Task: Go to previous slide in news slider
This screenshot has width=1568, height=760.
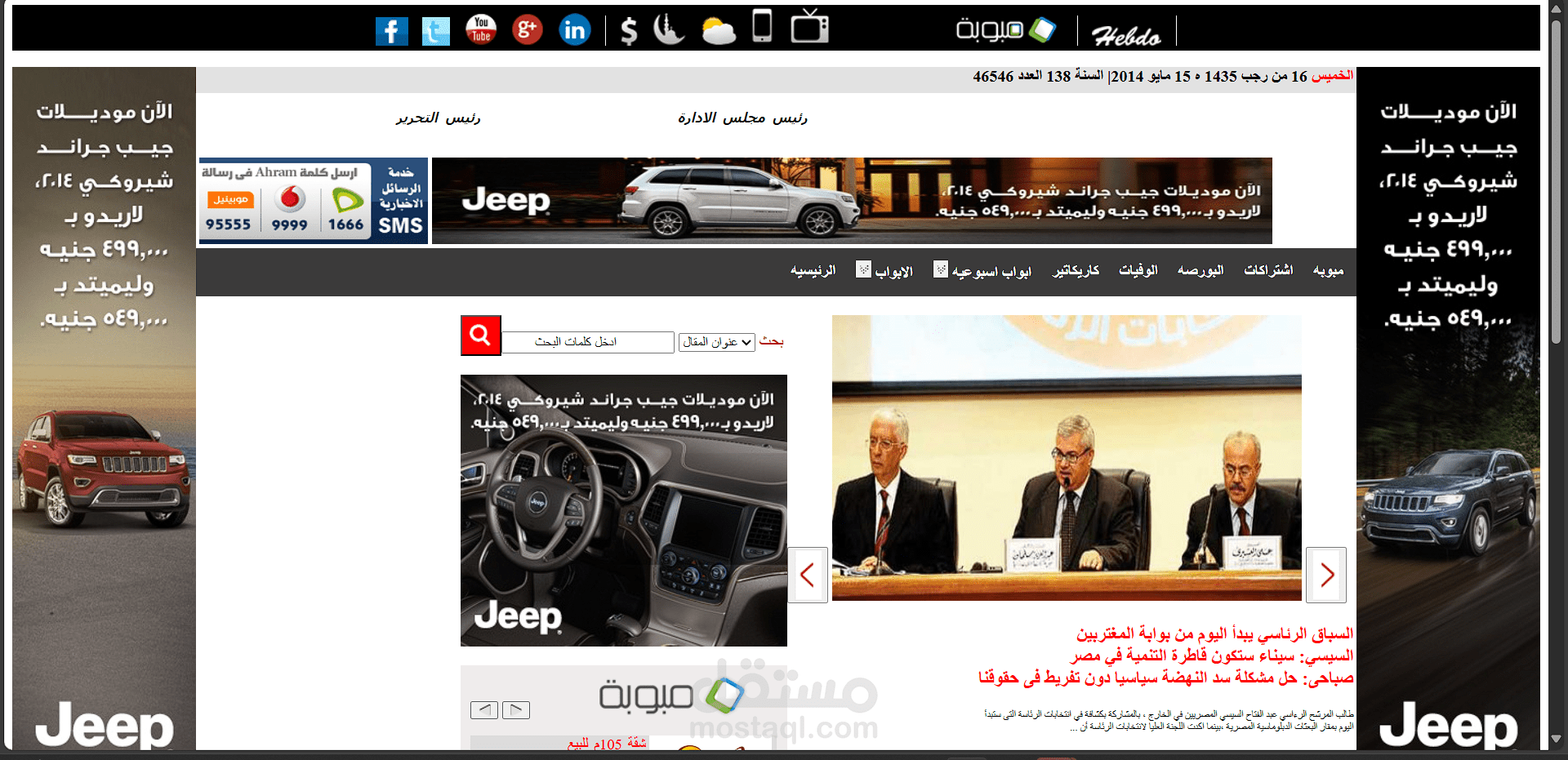Action: coord(808,575)
